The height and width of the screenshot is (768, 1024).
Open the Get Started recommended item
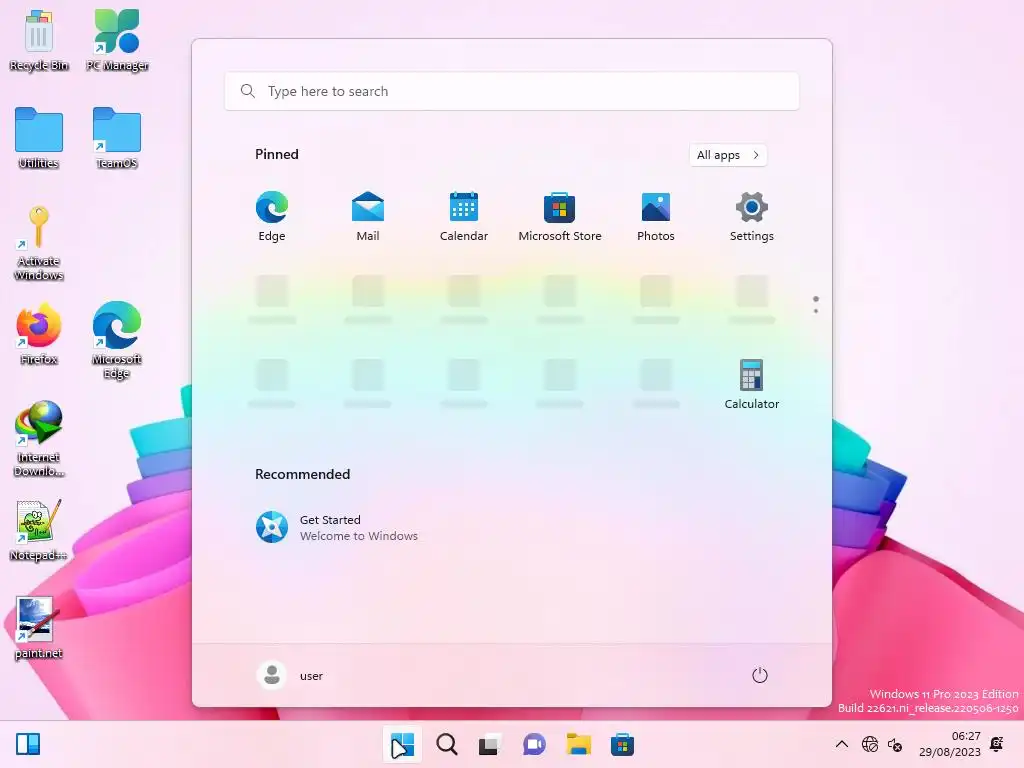[337, 527]
